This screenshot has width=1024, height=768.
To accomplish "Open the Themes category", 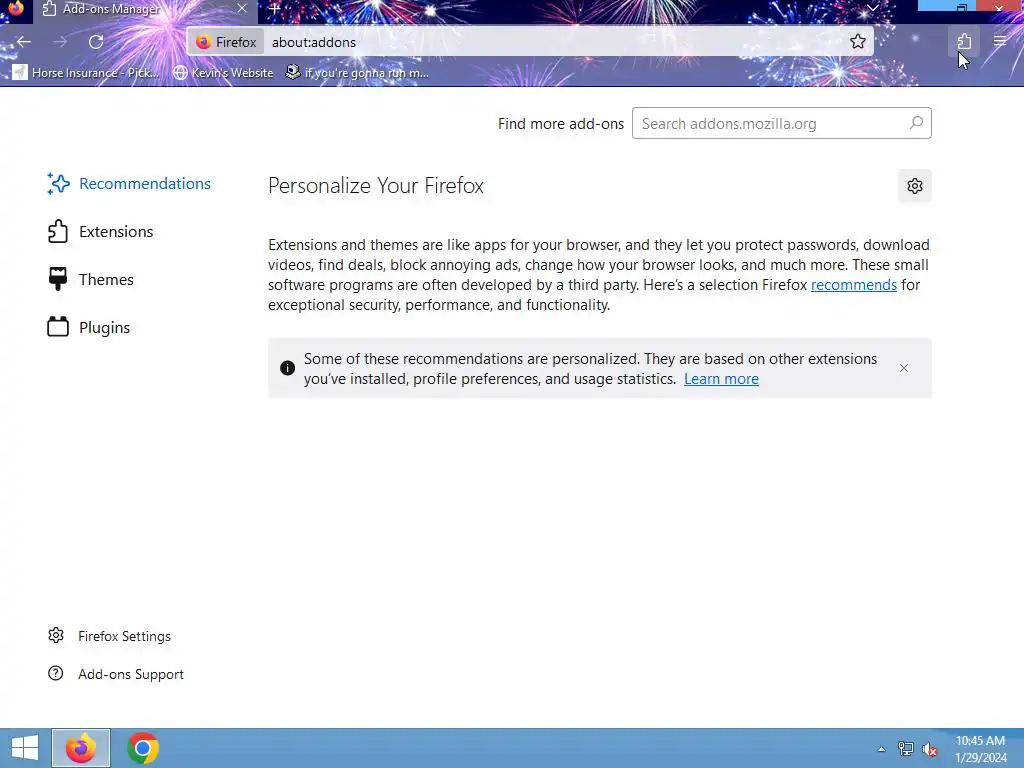I will pos(91,280).
